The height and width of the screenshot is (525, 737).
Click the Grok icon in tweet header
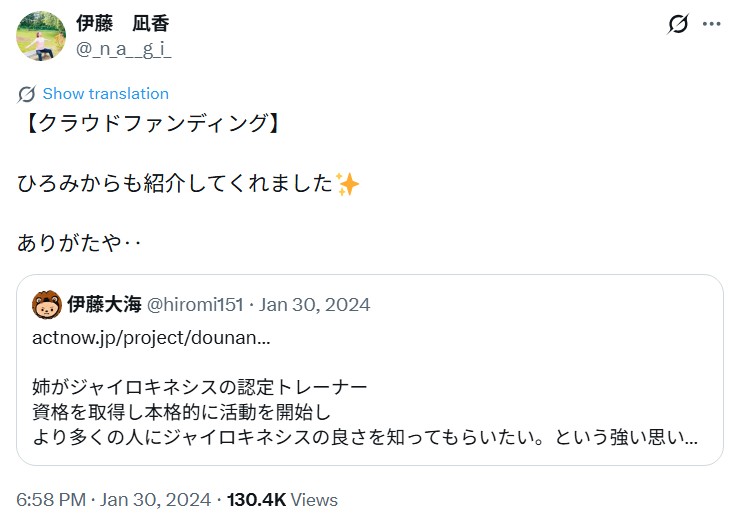pyautogui.click(x=678, y=25)
